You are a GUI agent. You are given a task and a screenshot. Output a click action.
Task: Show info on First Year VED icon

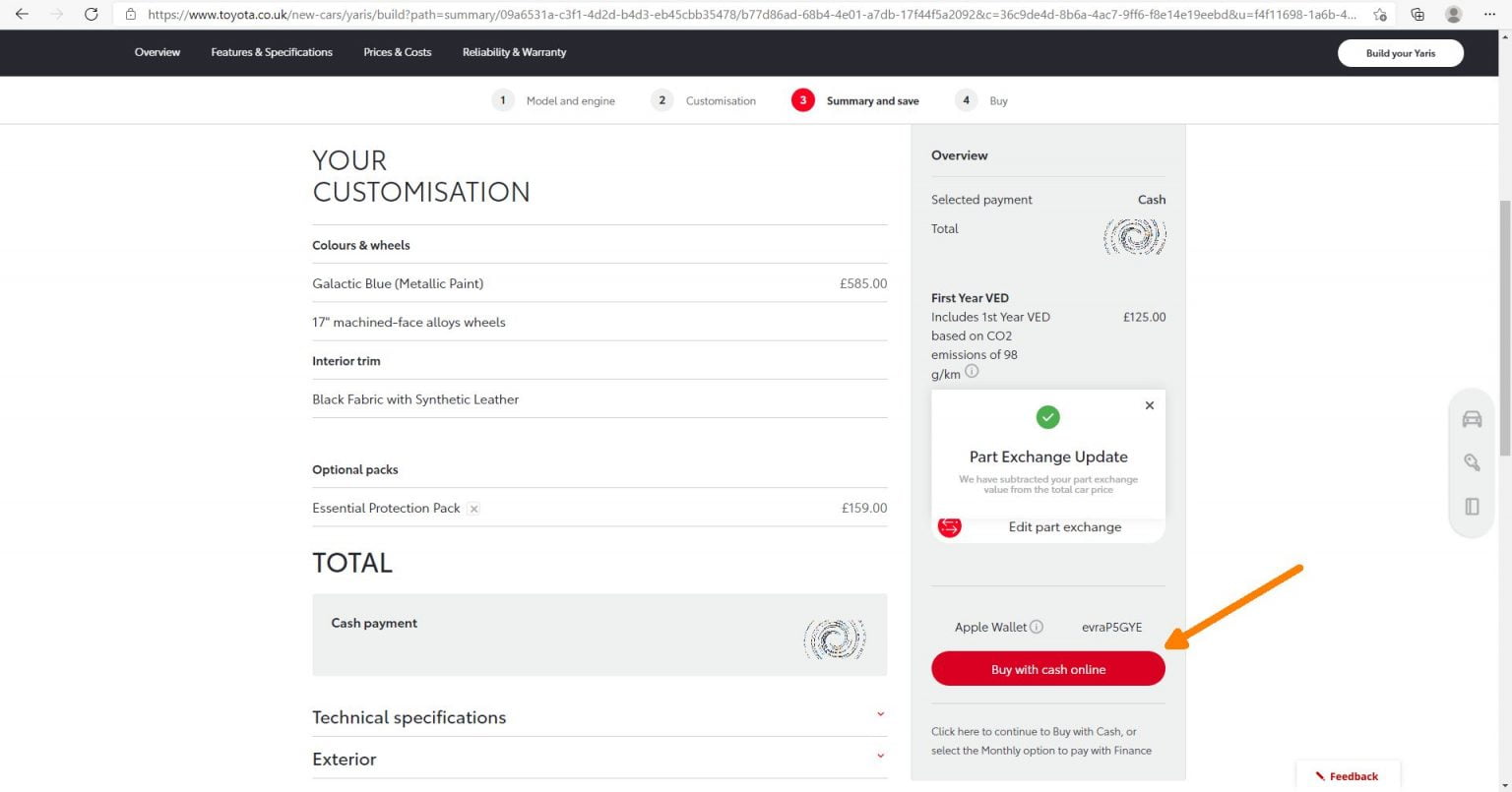click(972, 371)
